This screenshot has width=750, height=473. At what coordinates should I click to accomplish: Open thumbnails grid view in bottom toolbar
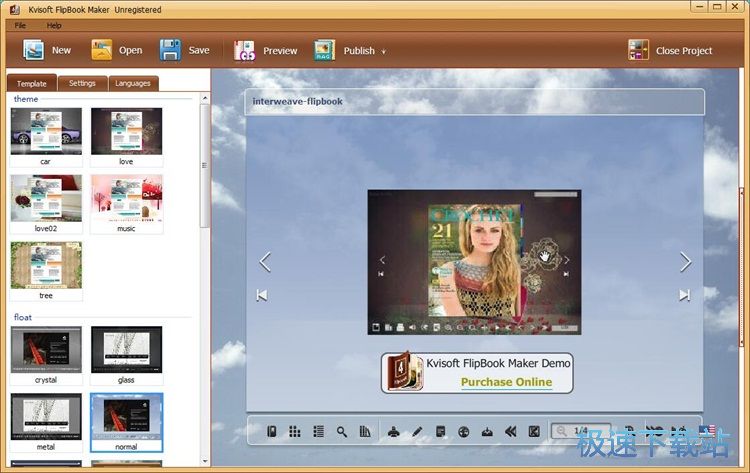coord(295,432)
